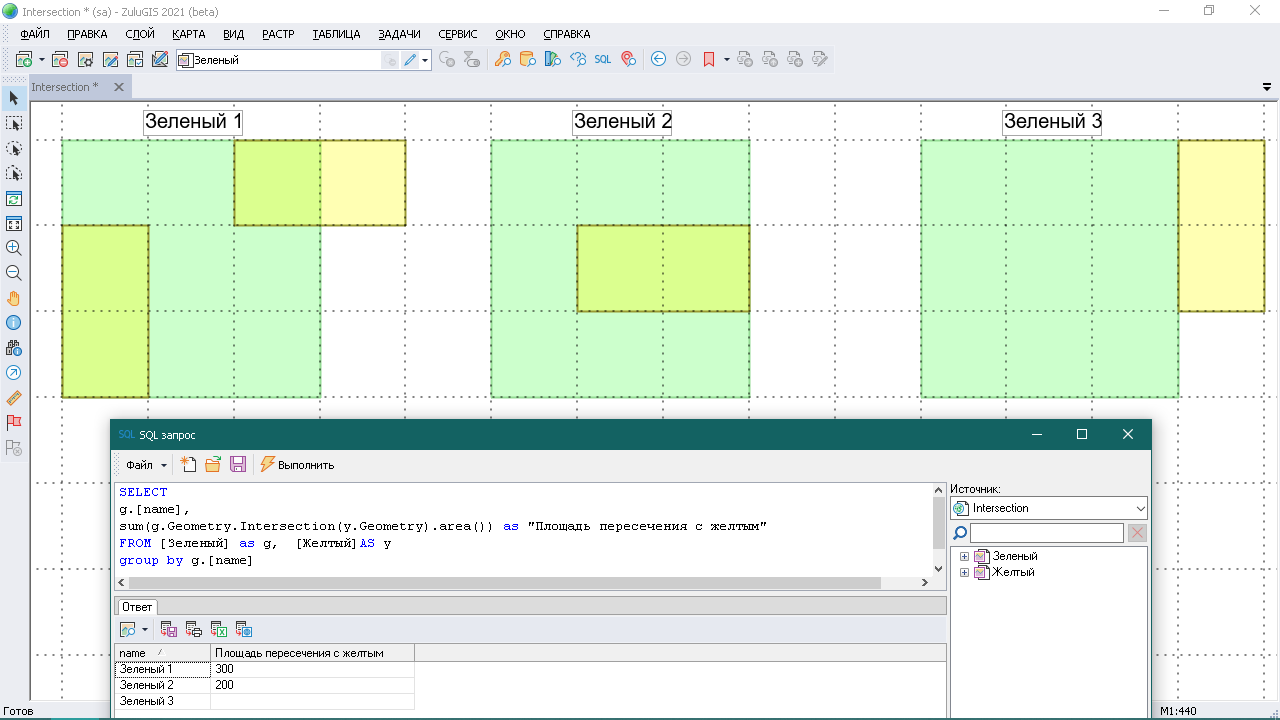Open the Источник Intersection dropdown
This screenshot has width=1280, height=720.
coord(1048,508)
